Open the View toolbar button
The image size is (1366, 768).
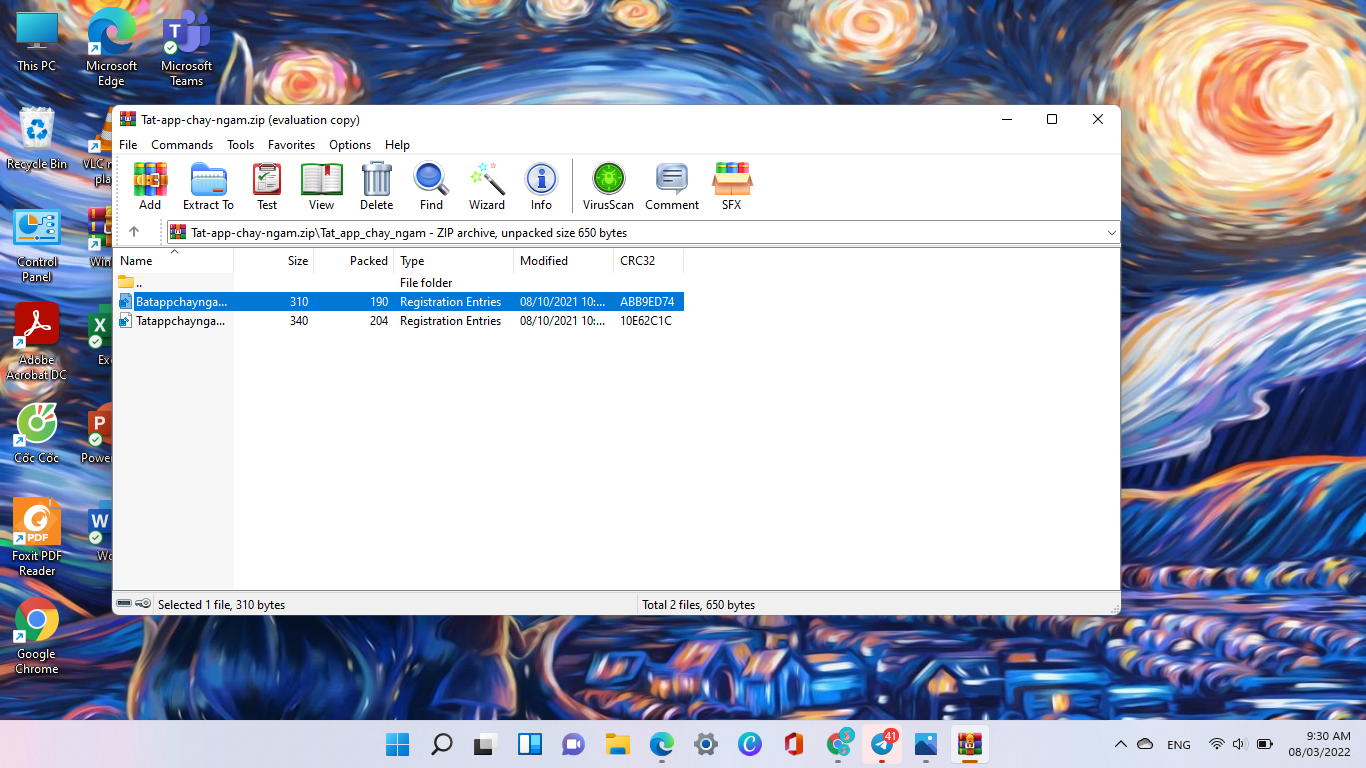click(321, 187)
